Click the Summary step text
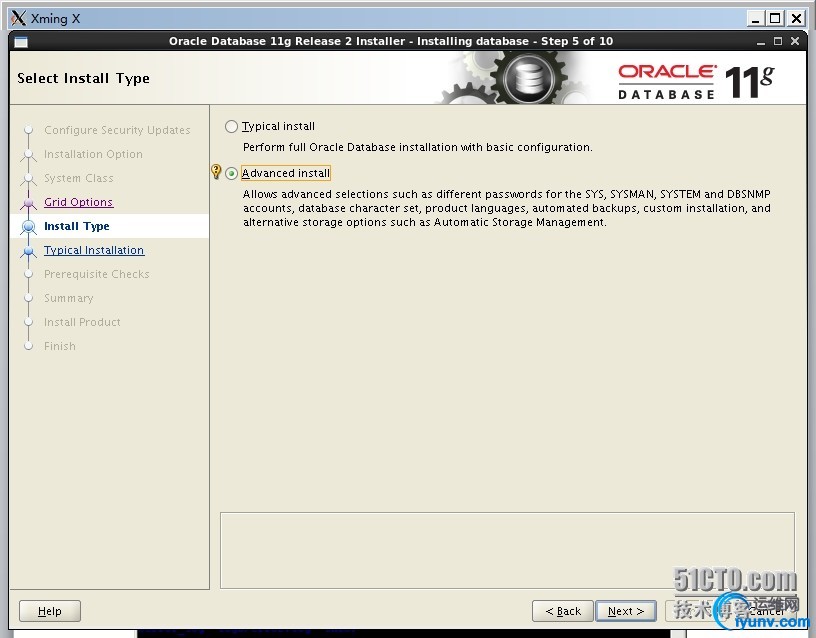 [69, 298]
